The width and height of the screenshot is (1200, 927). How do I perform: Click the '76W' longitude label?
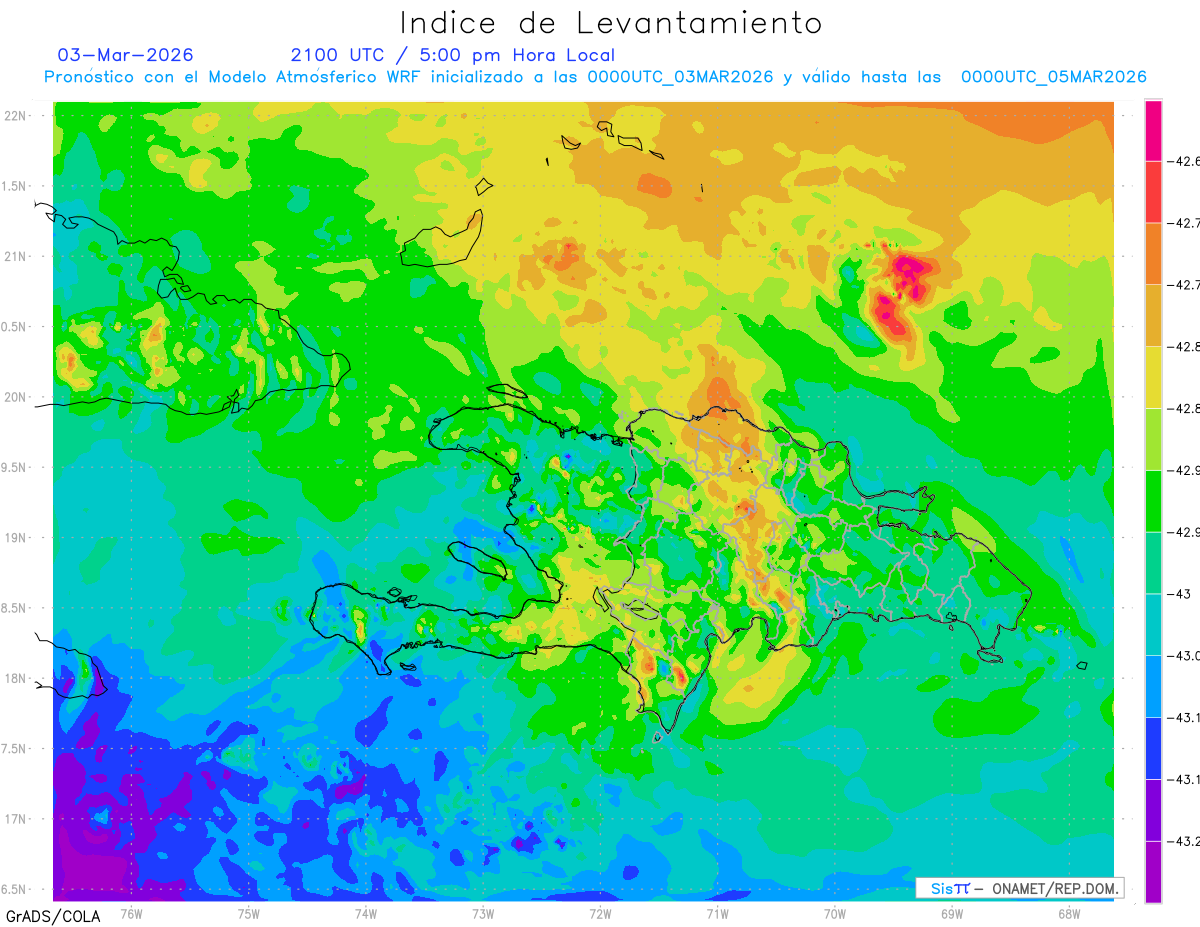(131, 912)
